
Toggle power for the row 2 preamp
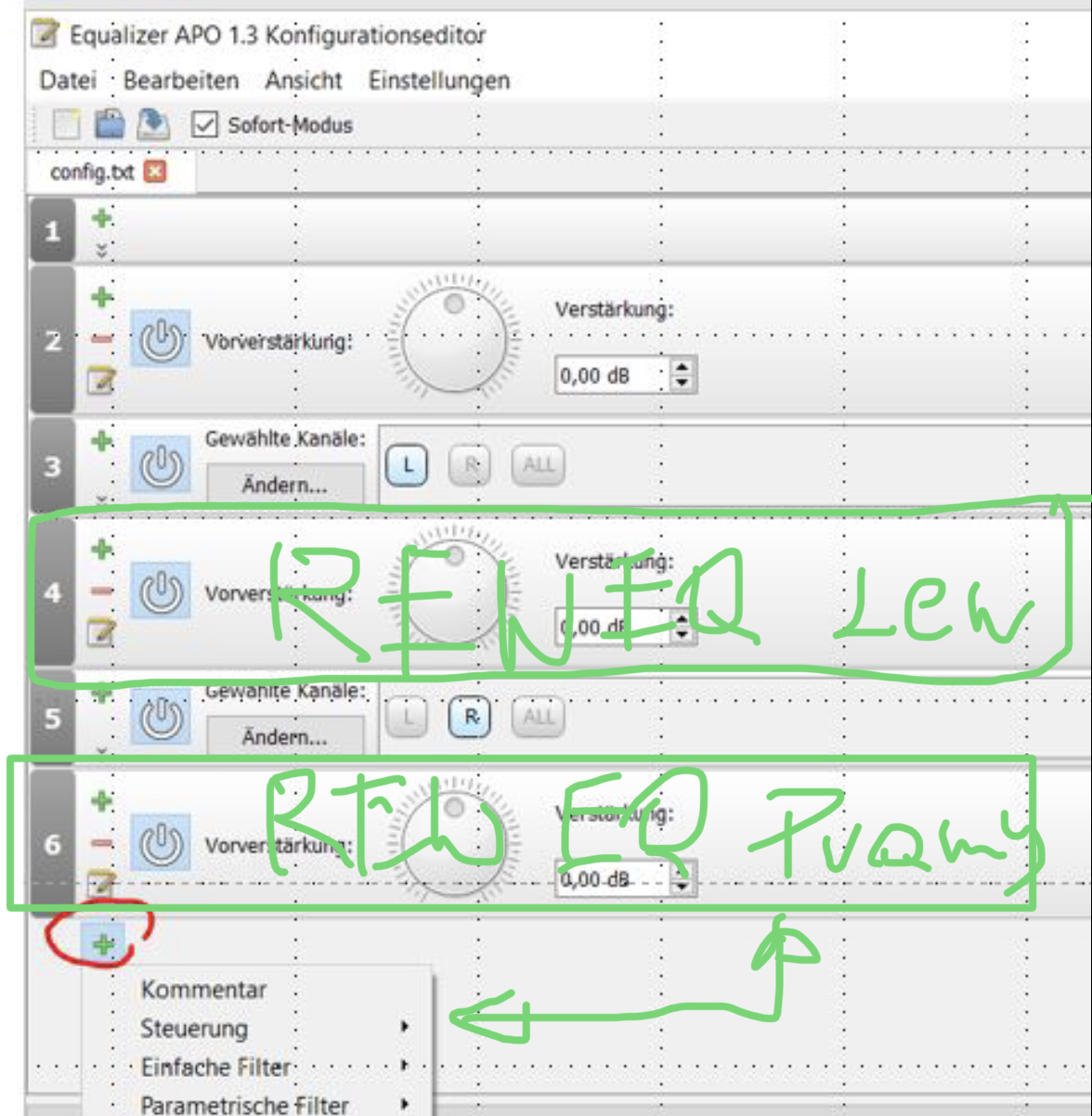161,340
